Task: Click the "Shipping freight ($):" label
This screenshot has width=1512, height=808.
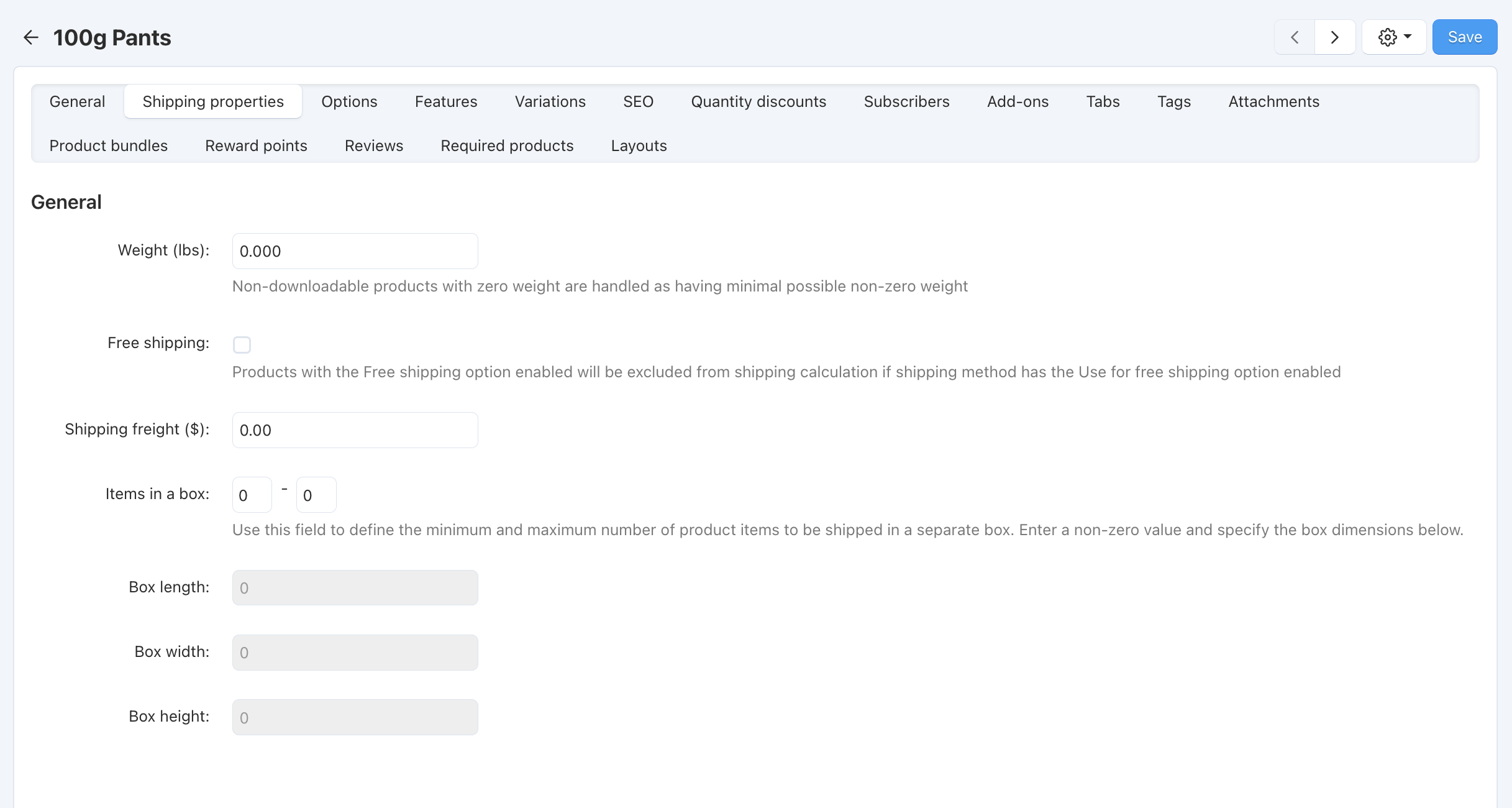Action: pyautogui.click(x=137, y=429)
